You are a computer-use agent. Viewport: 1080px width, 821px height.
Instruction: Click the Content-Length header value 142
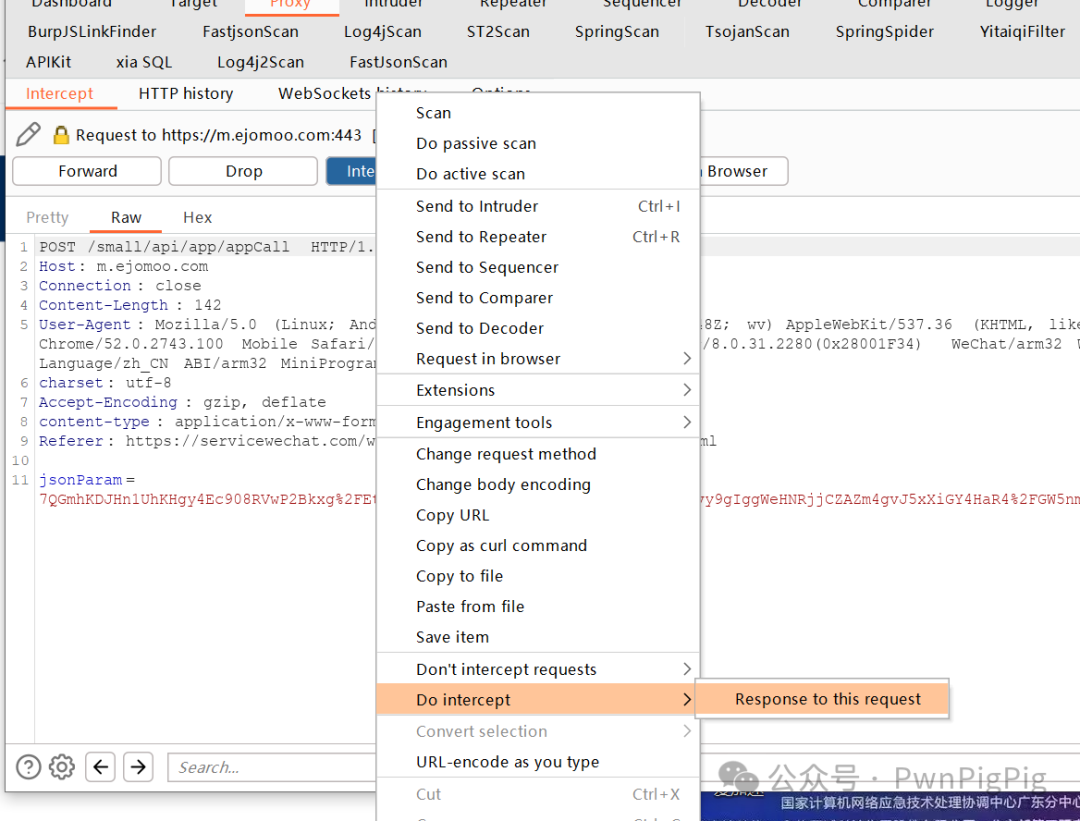(x=207, y=304)
